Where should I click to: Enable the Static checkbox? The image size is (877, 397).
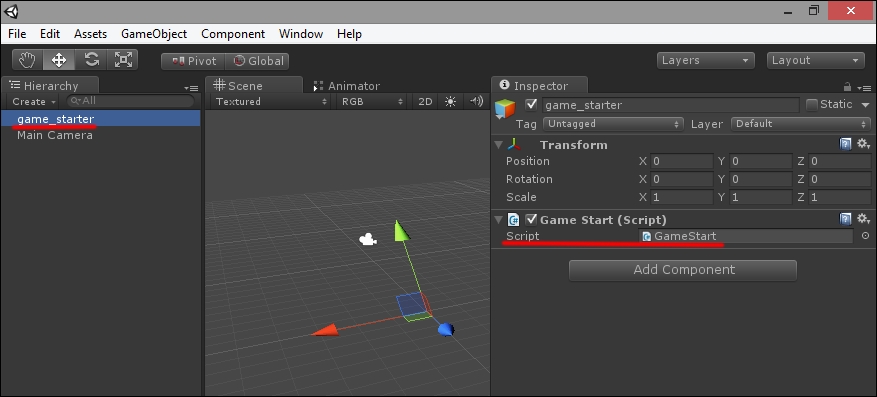pos(812,105)
